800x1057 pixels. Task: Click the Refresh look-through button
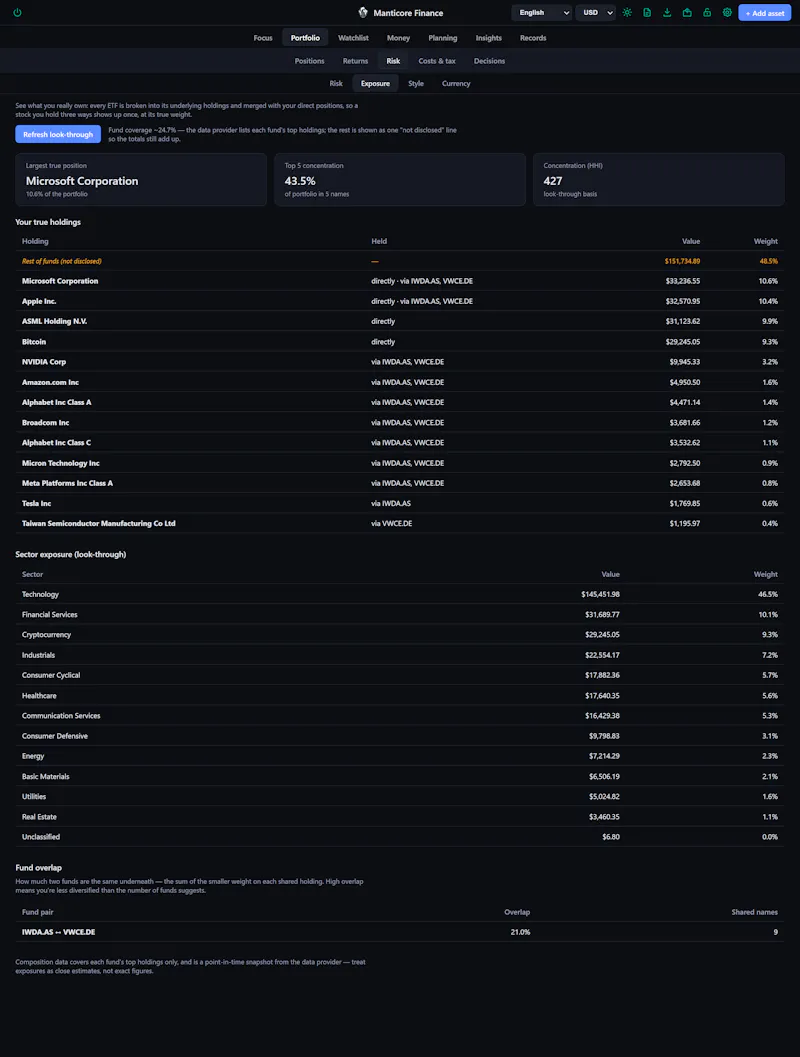click(x=58, y=134)
